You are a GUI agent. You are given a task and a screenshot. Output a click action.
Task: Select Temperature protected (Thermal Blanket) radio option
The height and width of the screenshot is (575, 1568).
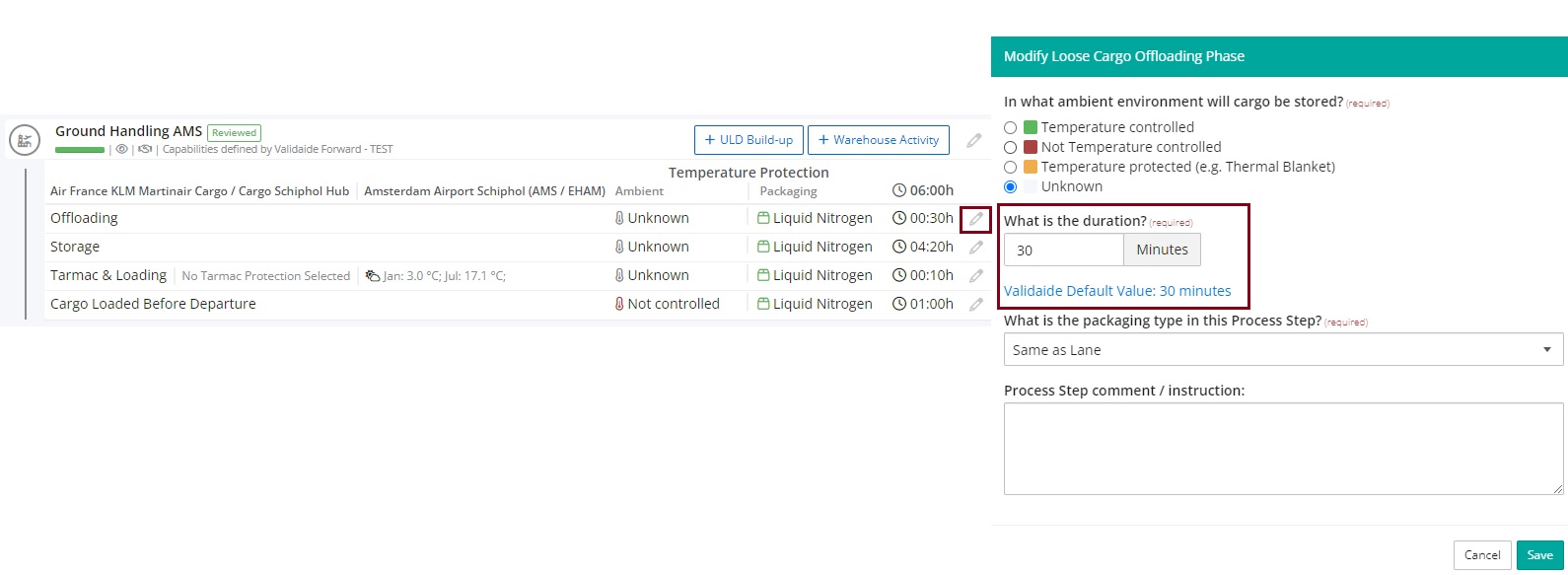point(1010,167)
